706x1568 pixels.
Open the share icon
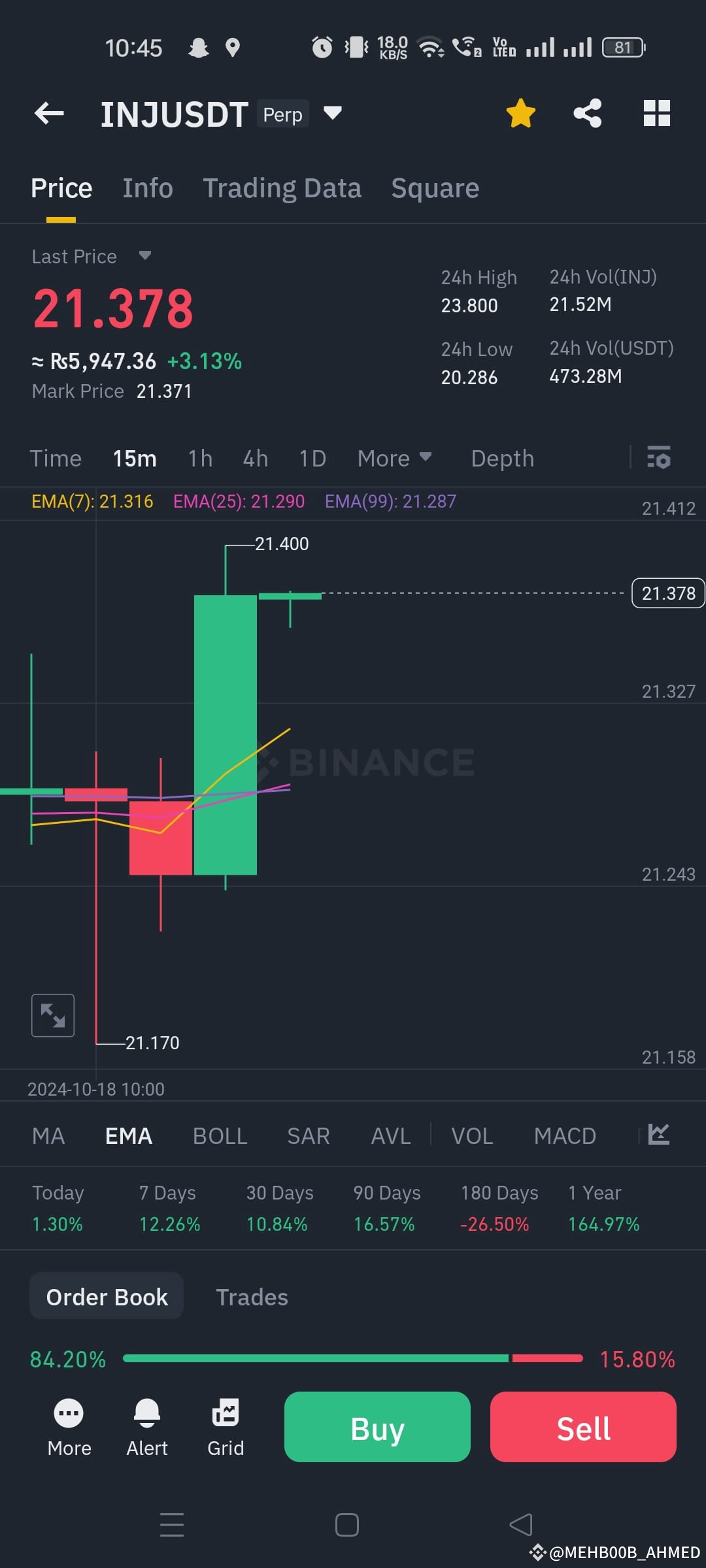tap(588, 113)
